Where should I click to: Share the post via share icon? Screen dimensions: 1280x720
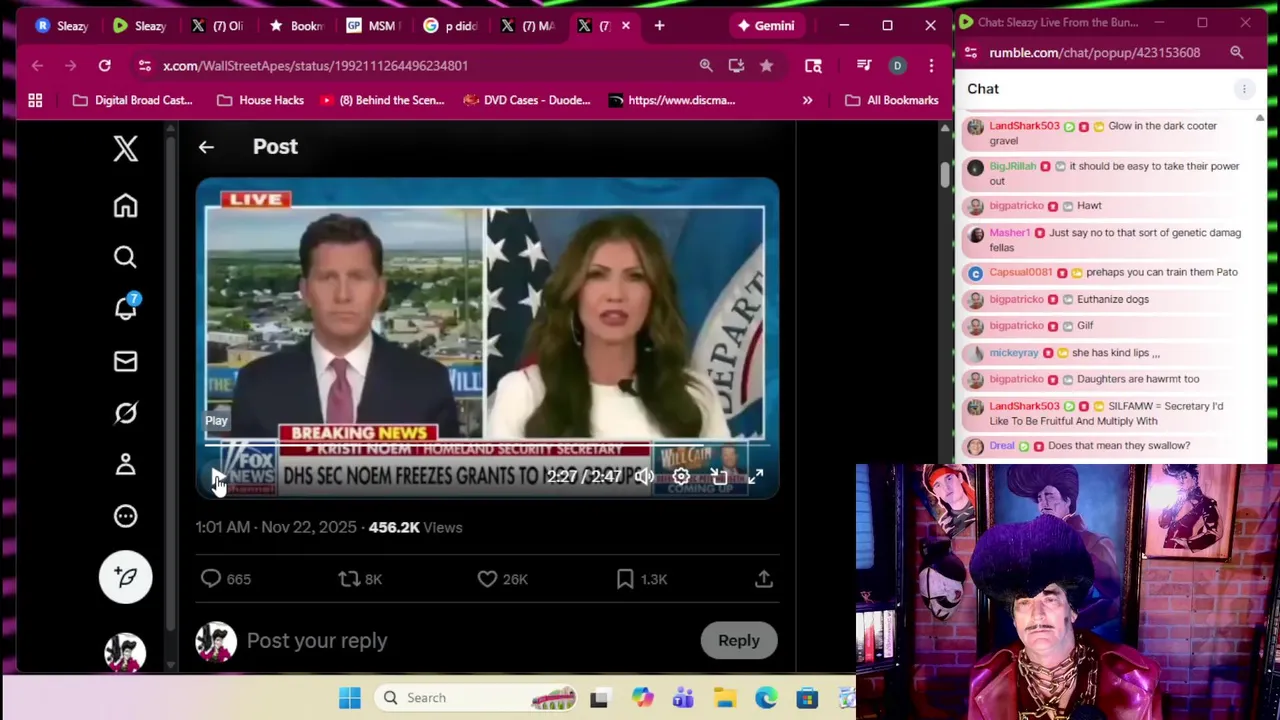click(x=763, y=579)
